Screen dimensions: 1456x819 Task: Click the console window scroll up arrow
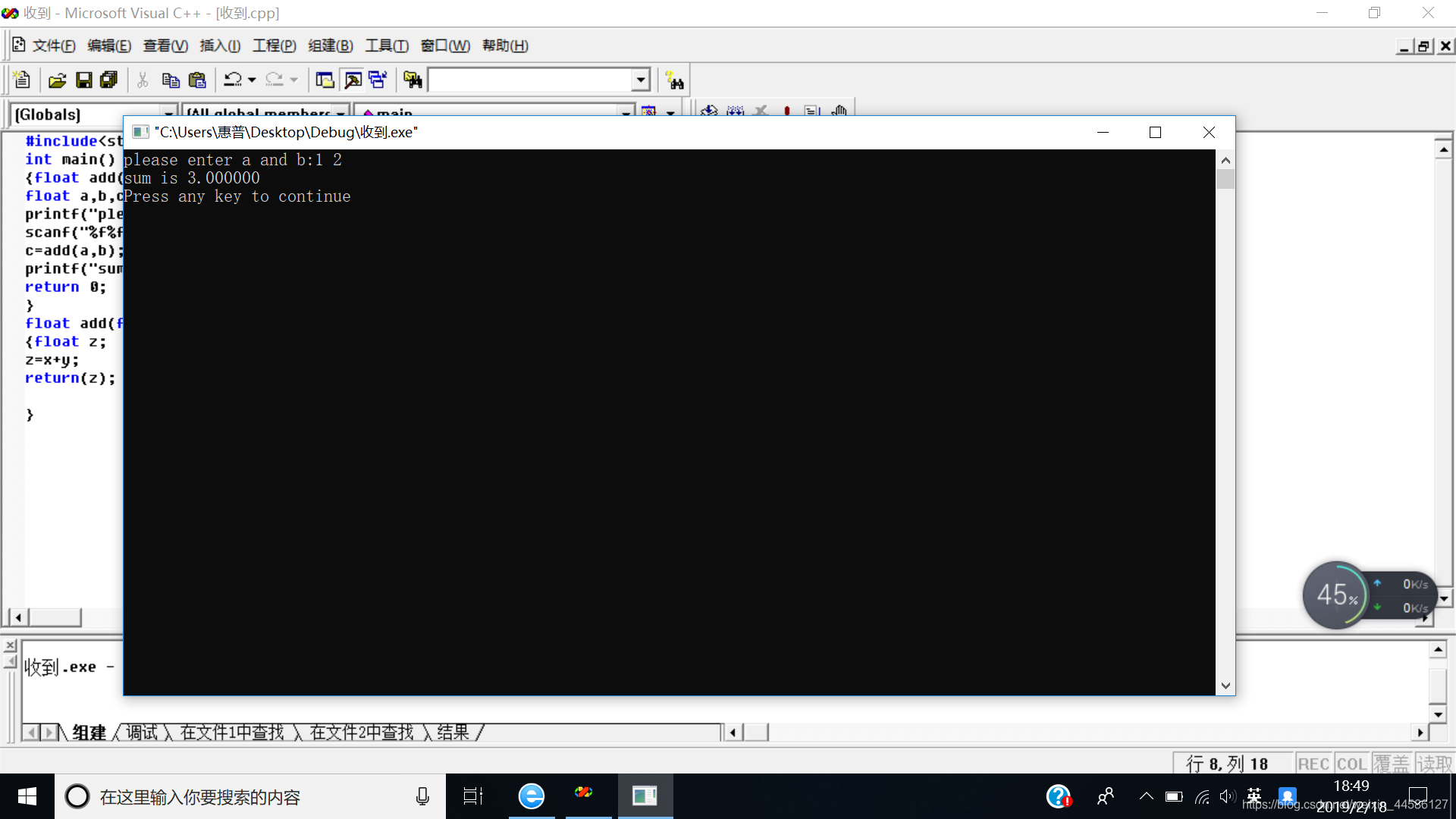1225,160
